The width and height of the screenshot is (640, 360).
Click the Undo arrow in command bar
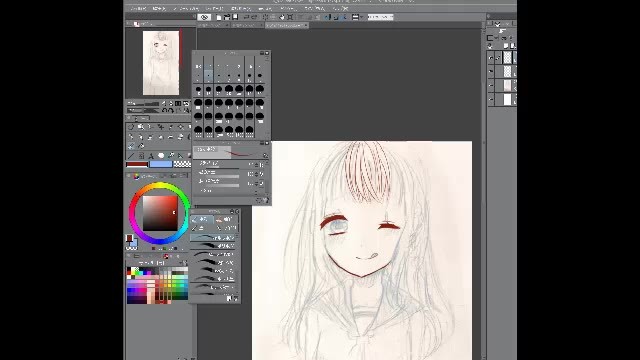click(x=246, y=17)
